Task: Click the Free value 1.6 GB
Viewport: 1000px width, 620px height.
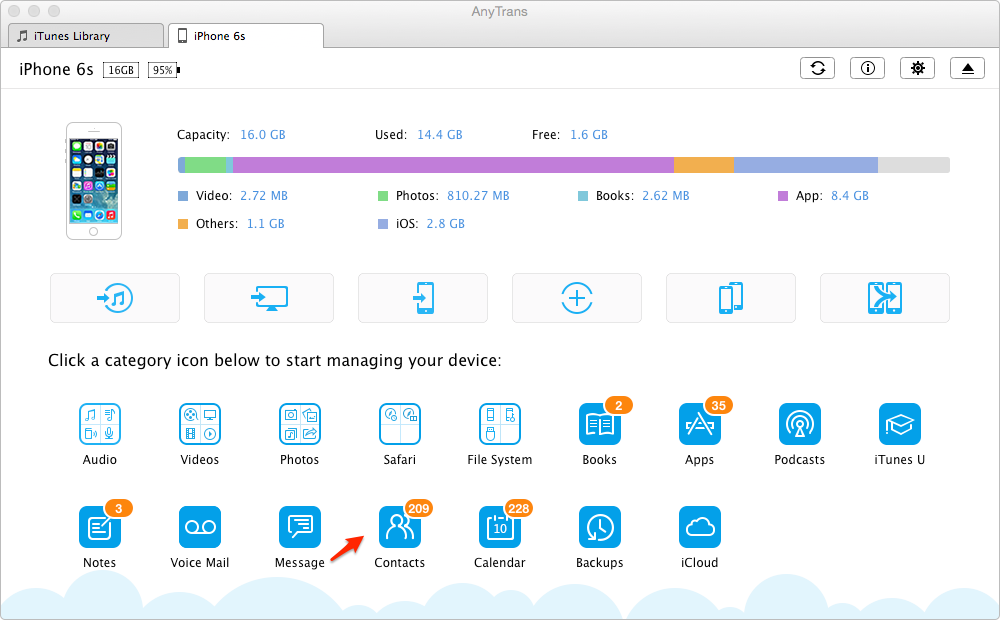Action: pos(589,135)
